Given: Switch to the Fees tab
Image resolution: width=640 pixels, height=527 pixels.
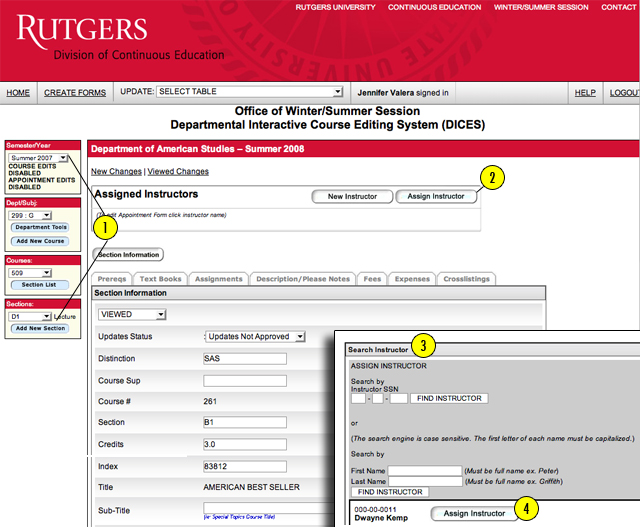Looking at the screenshot, I should (x=372, y=279).
